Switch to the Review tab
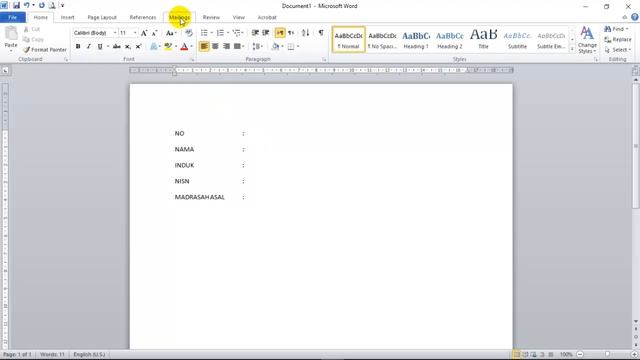The image size is (640, 360). pyautogui.click(x=211, y=17)
